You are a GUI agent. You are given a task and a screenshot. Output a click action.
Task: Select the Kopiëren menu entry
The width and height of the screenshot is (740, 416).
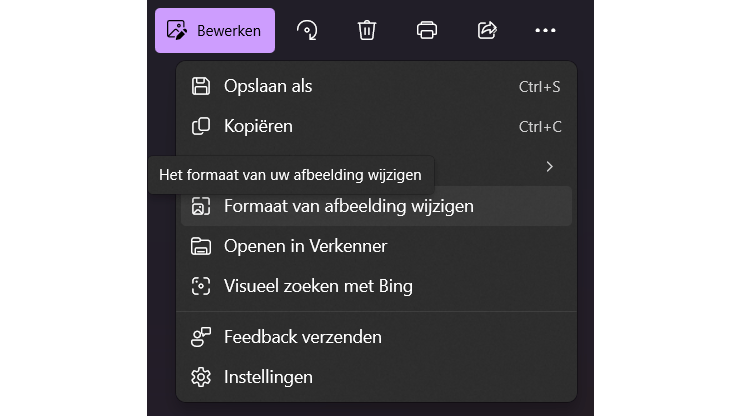(258, 126)
